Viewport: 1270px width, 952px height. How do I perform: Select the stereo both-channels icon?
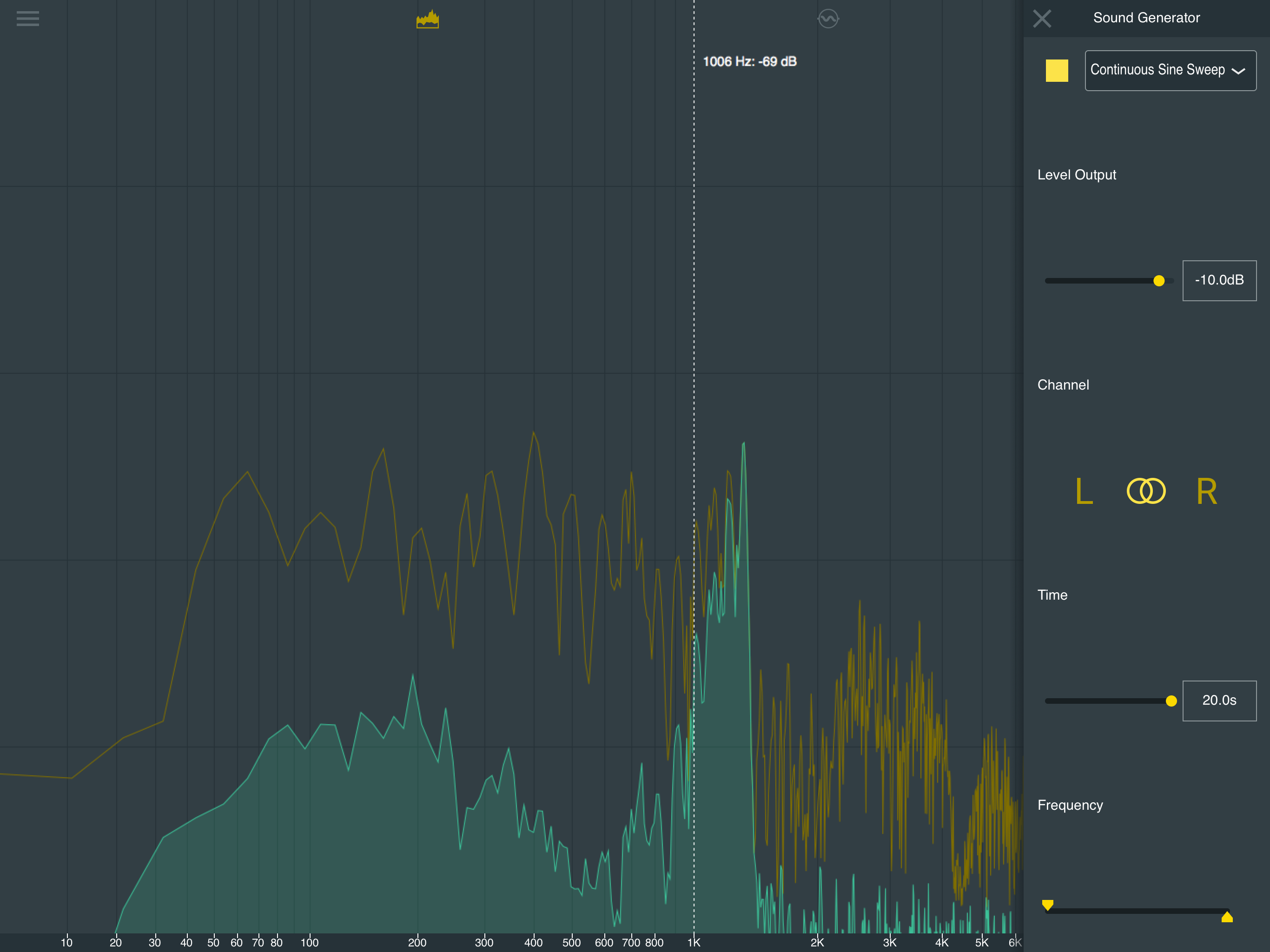(1146, 491)
